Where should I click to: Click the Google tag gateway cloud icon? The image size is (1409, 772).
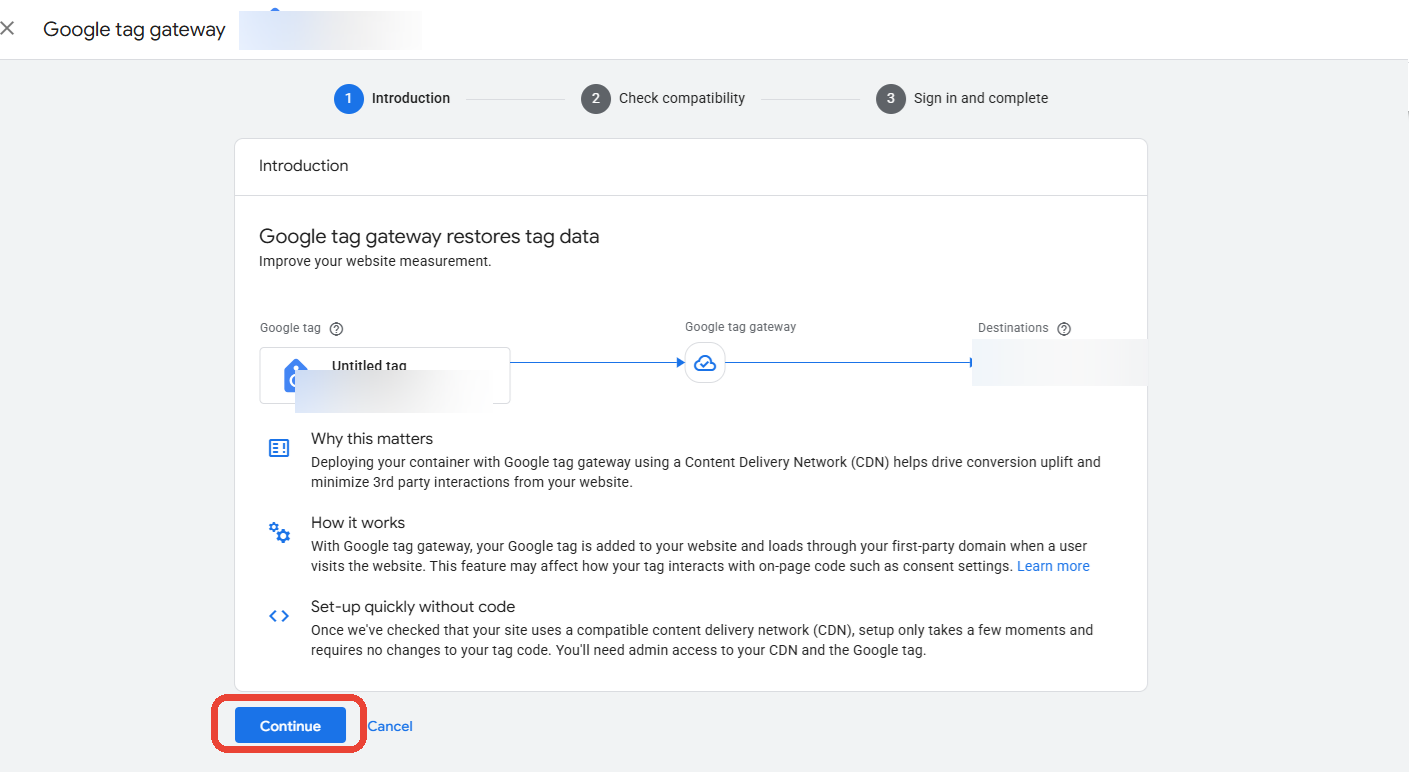pyautogui.click(x=705, y=363)
